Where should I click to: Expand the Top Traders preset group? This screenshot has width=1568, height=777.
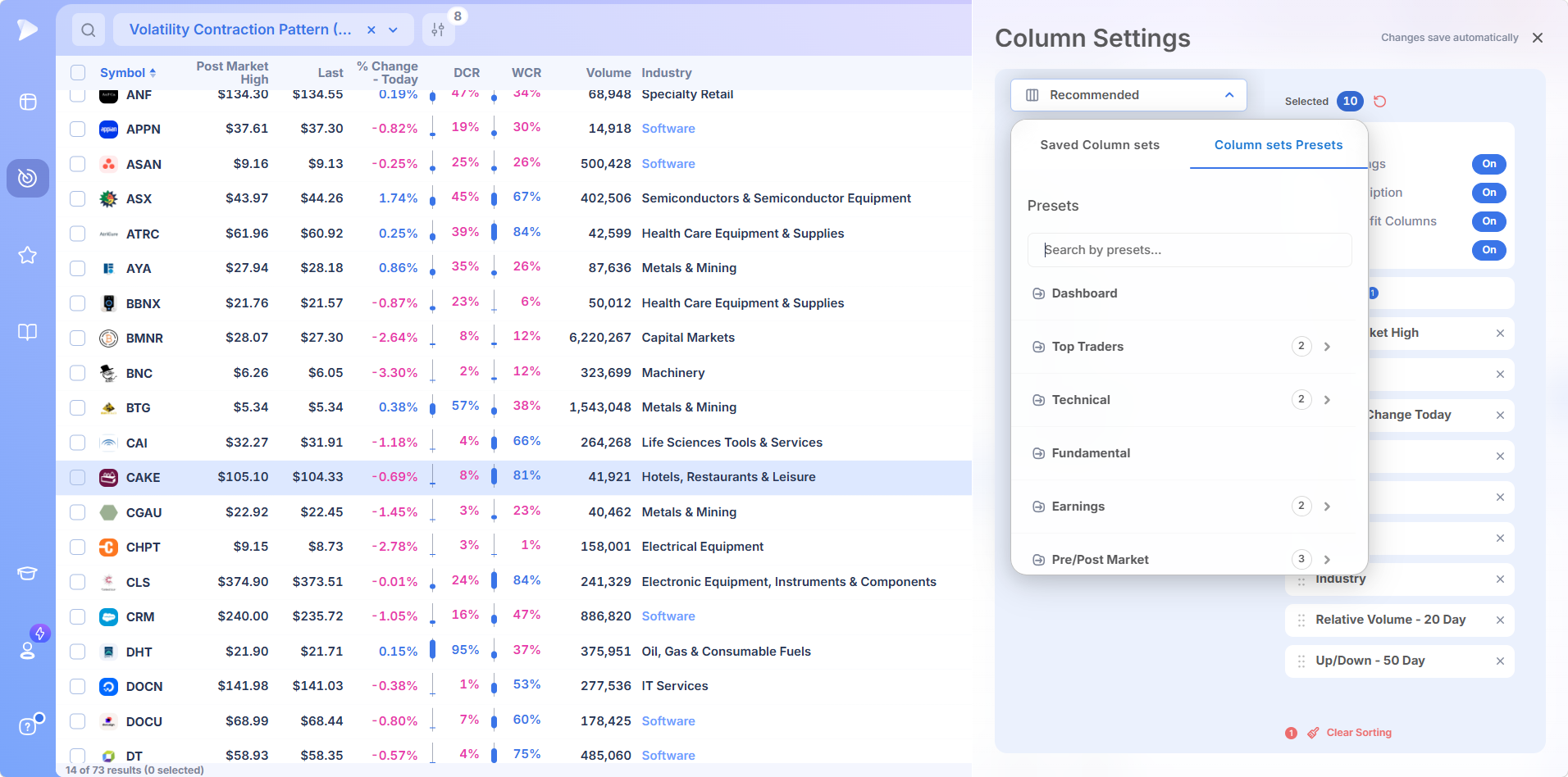click(x=1327, y=347)
